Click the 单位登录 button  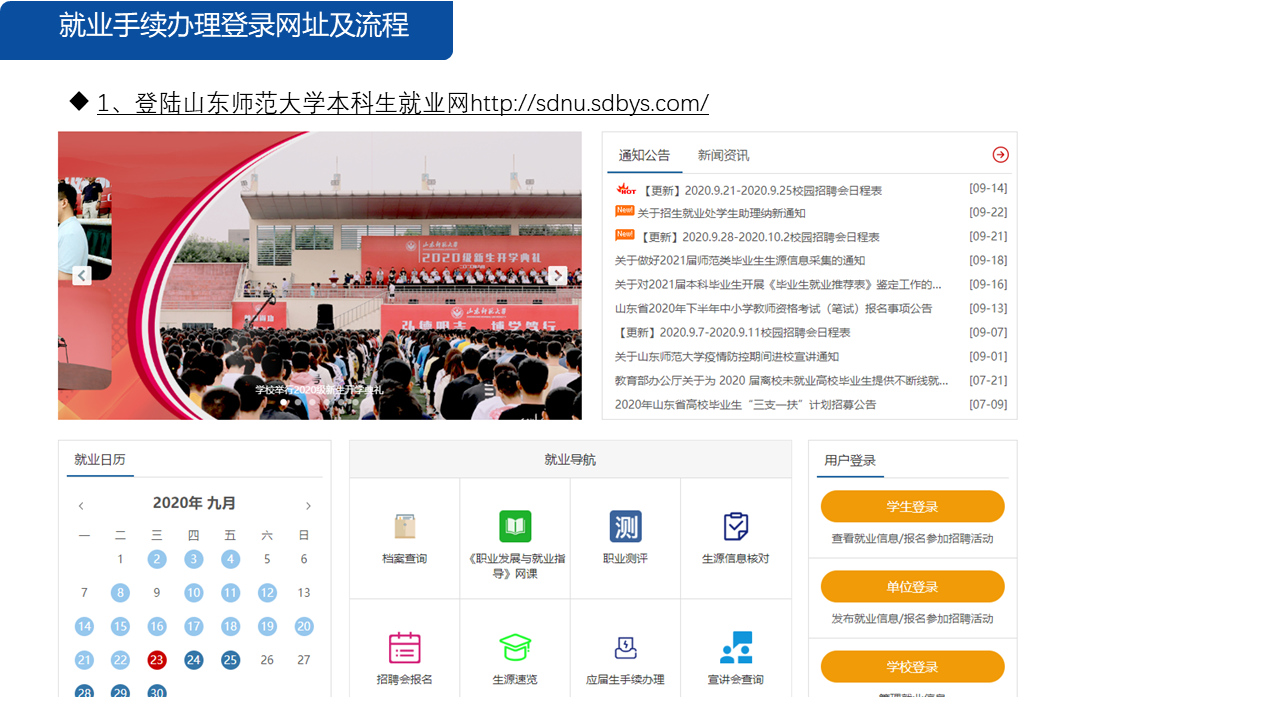[x=912, y=587]
